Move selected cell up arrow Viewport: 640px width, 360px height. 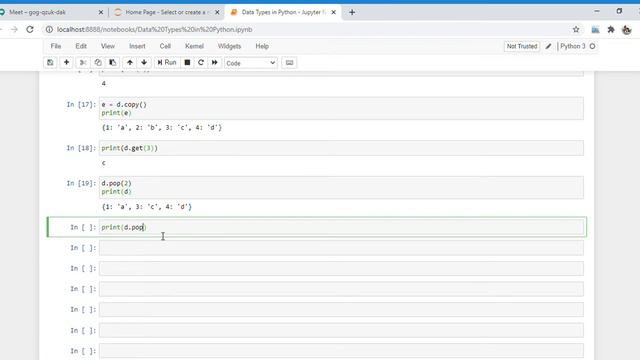pos(130,62)
